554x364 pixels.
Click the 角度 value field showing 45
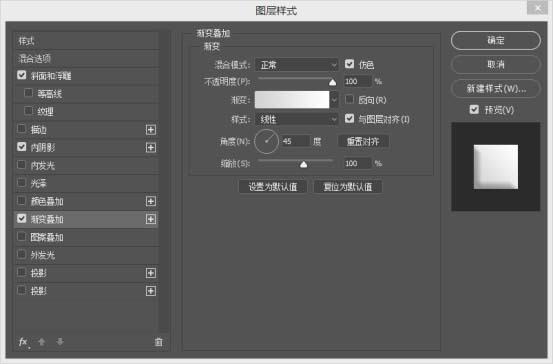pyautogui.click(x=295, y=141)
